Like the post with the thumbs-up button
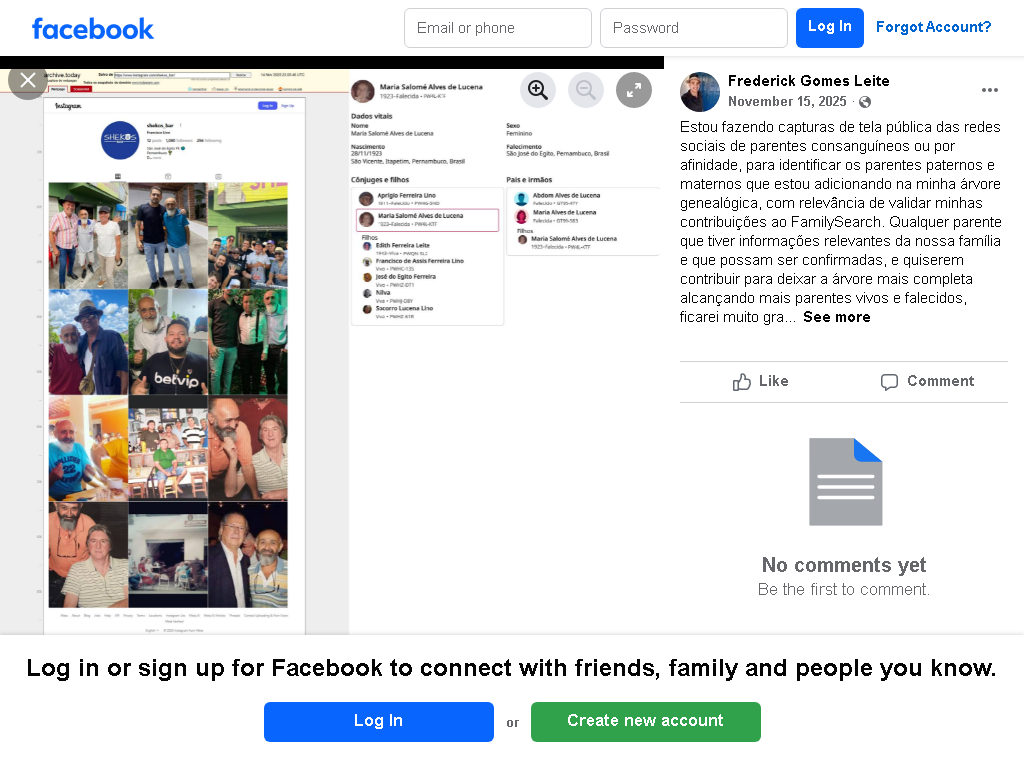 point(761,381)
